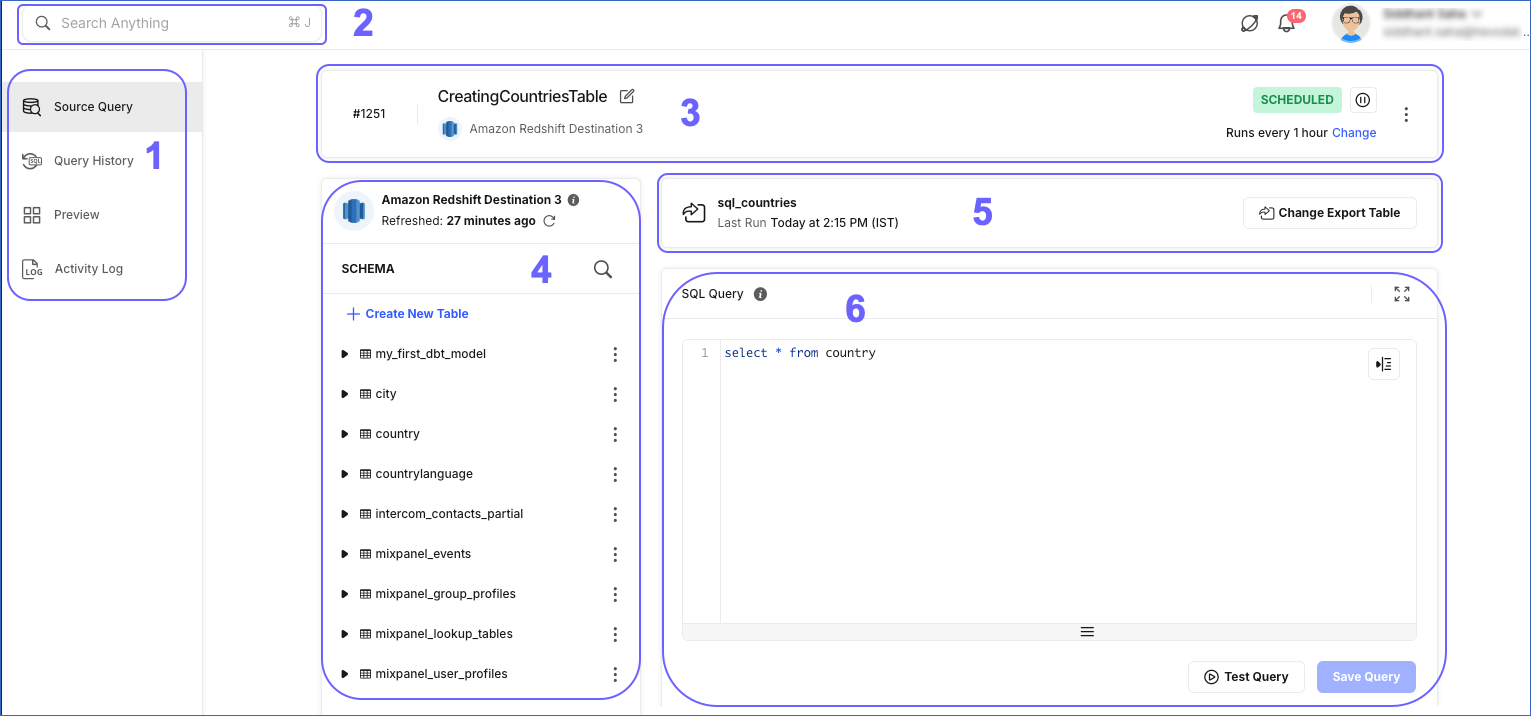This screenshot has height=716, width=1531.
Task: Refresh the Amazon Redshift Destination 3 schema
Action: pyautogui.click(x=548, y=221)
